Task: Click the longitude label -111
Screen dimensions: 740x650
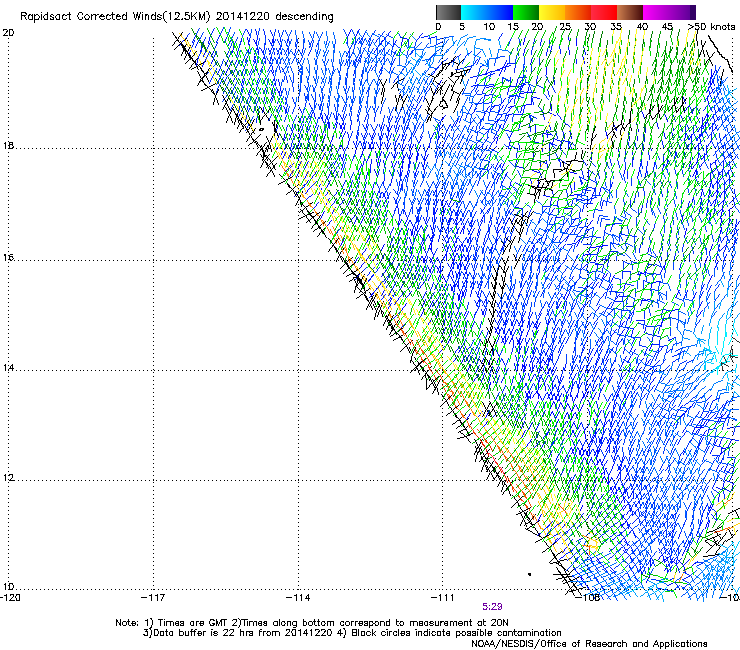Action: pyautogui.click(x=443, y=598)
